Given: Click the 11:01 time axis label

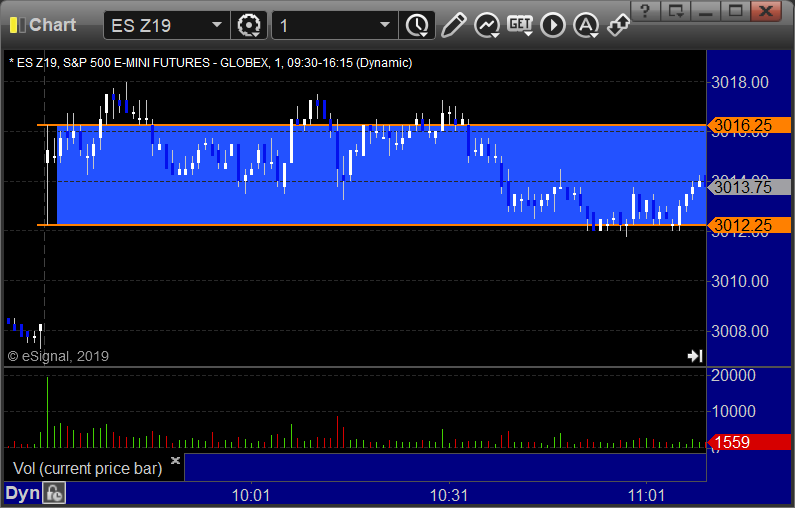Looking at the screenshot, I should click(x=646, y=495).
